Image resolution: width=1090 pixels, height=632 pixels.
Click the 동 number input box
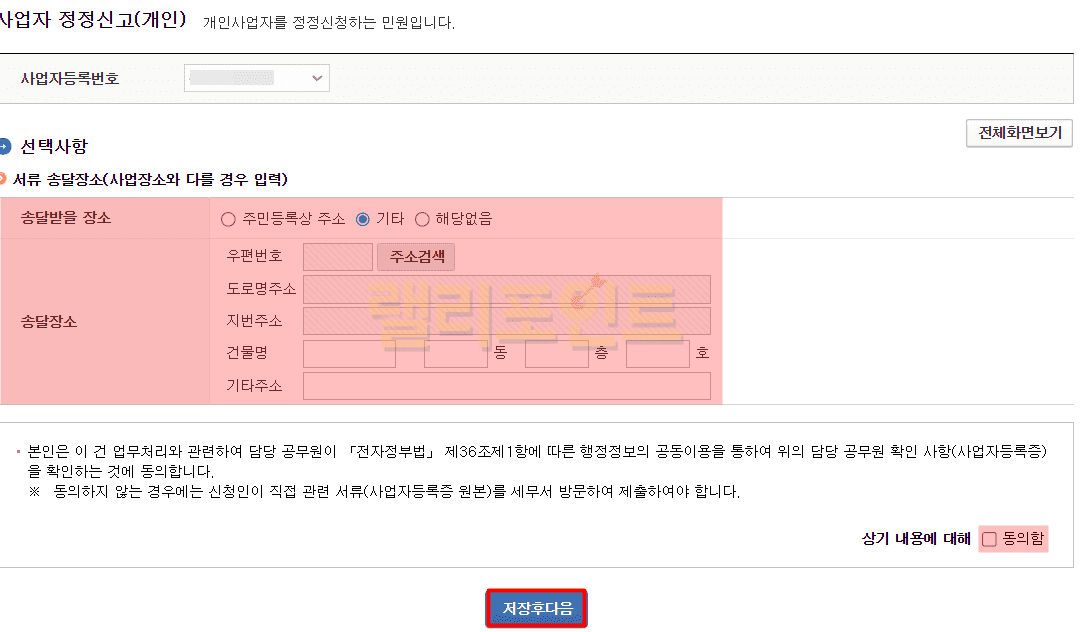coord(455,354)
